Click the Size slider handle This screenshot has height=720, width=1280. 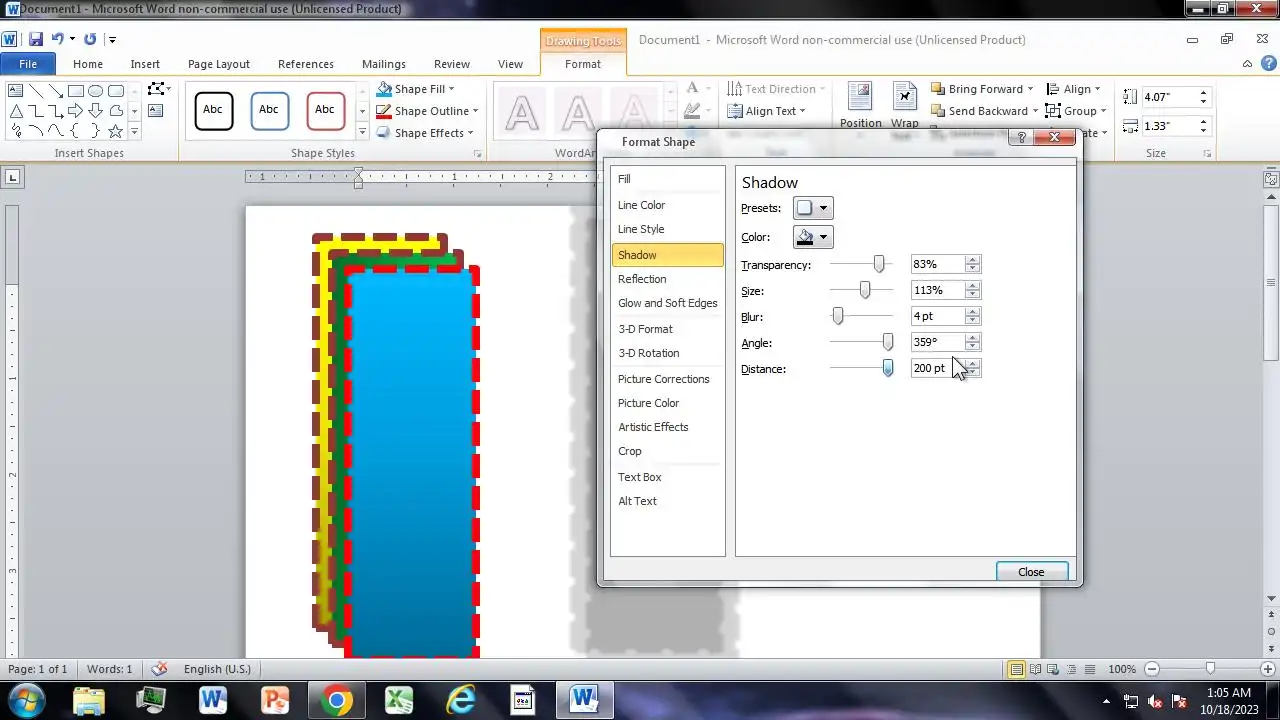pos(865,290)
